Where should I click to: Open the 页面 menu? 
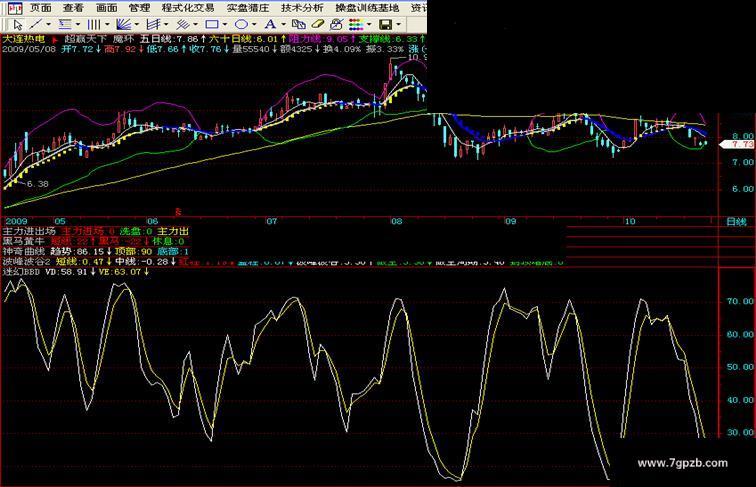click(41, 8)
